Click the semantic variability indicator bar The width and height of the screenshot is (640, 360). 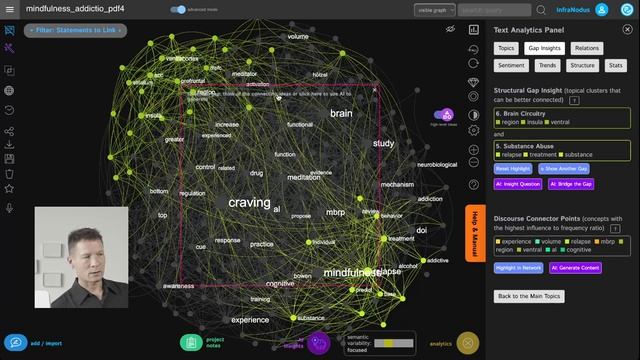click(393, 343)
